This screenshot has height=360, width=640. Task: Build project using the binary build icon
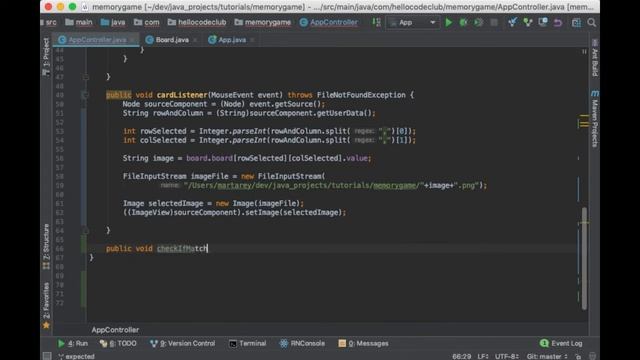click(376, 22)
